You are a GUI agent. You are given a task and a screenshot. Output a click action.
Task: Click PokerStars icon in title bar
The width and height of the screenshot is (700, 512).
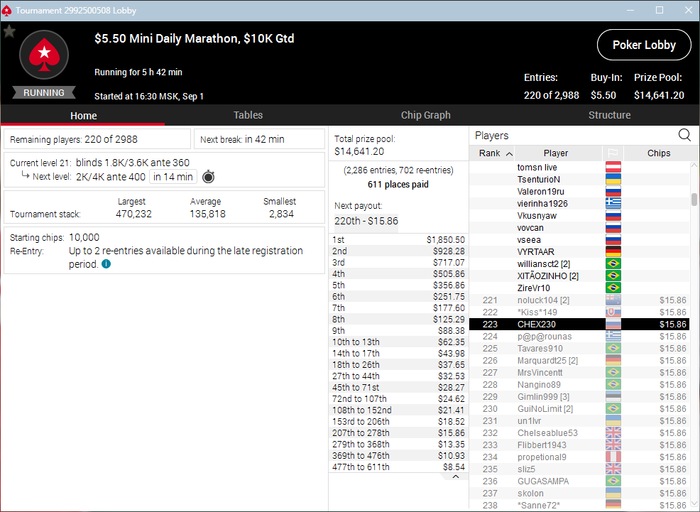coord(6,10)
